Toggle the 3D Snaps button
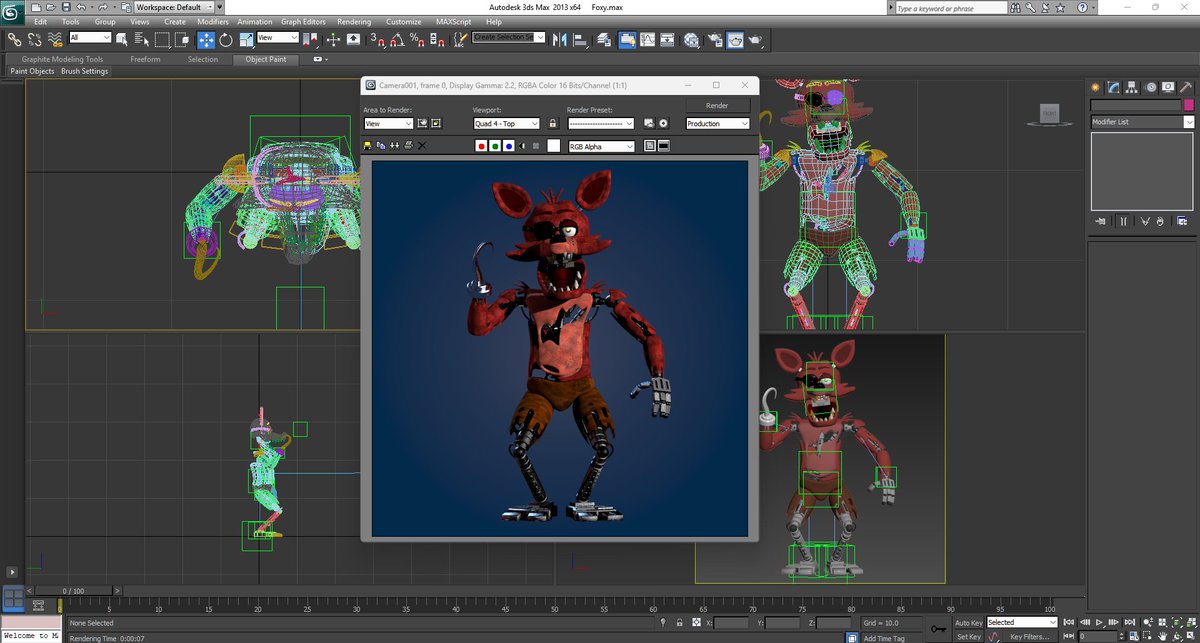Viewport: 1200px width, 643px height. pos(378,39)
